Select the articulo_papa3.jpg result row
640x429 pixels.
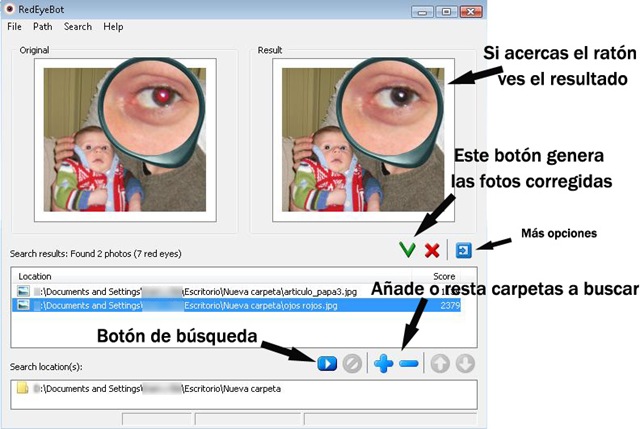(237, 291)
